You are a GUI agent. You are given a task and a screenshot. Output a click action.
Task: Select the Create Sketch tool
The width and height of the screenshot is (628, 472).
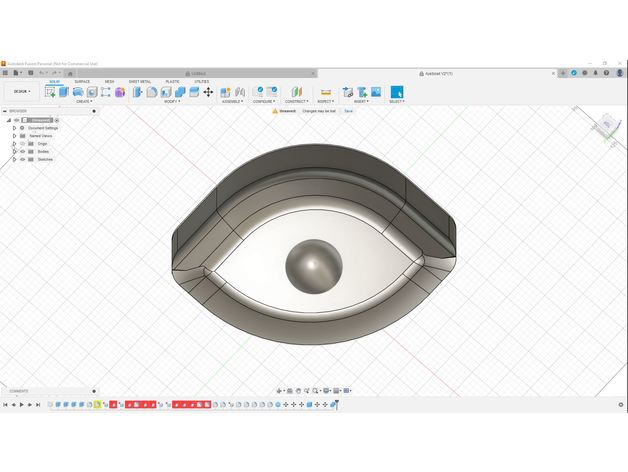50,92
